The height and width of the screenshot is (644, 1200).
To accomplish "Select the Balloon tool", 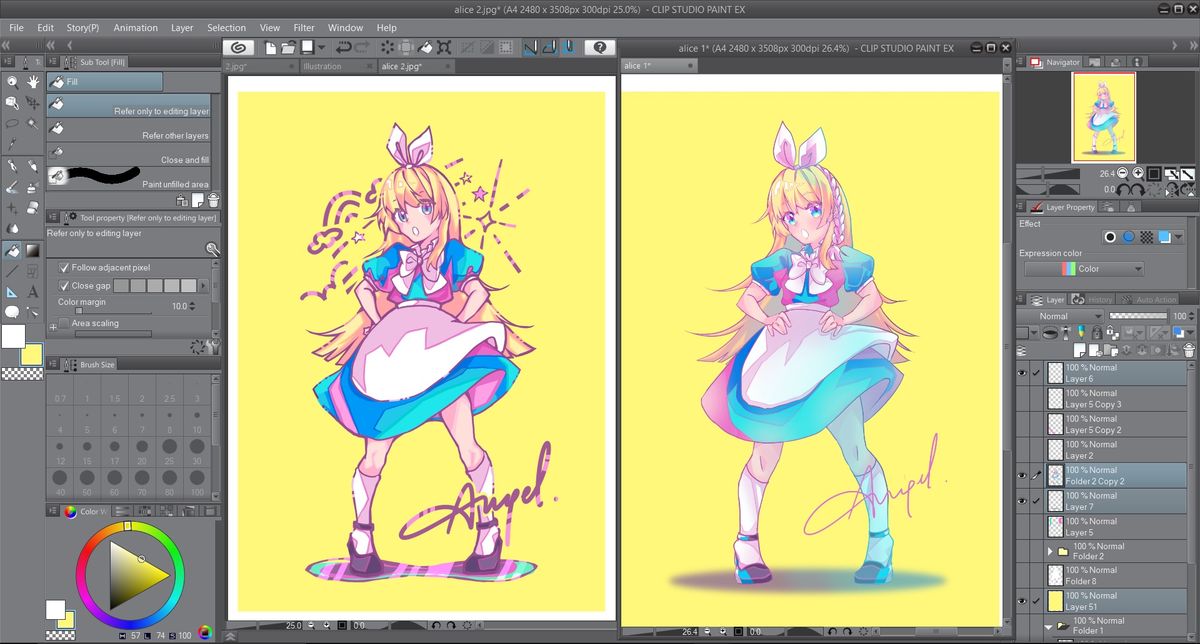I will (12, 313).
